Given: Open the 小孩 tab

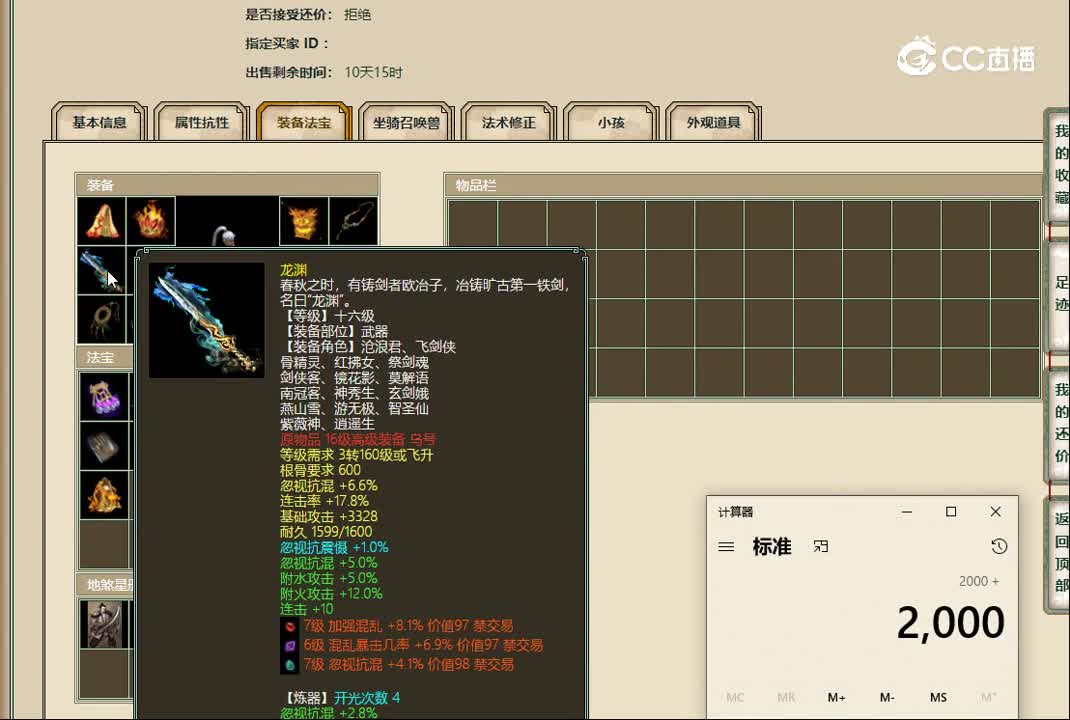Looking at the screenshot, I should (611, 122).
